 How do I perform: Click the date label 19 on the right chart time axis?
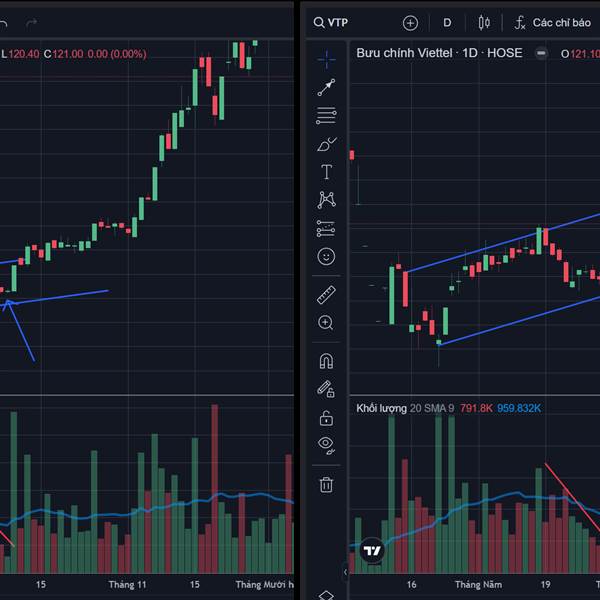(x=546, y=585)
